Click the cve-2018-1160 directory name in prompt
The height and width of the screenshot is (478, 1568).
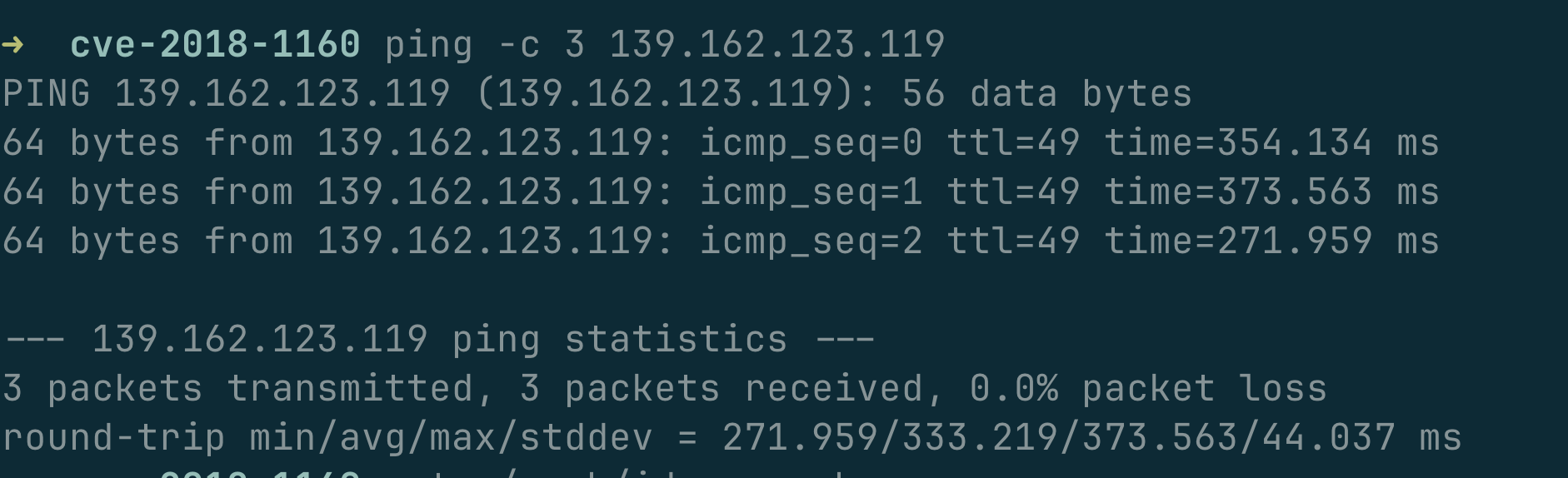click(x=215, y=44)
